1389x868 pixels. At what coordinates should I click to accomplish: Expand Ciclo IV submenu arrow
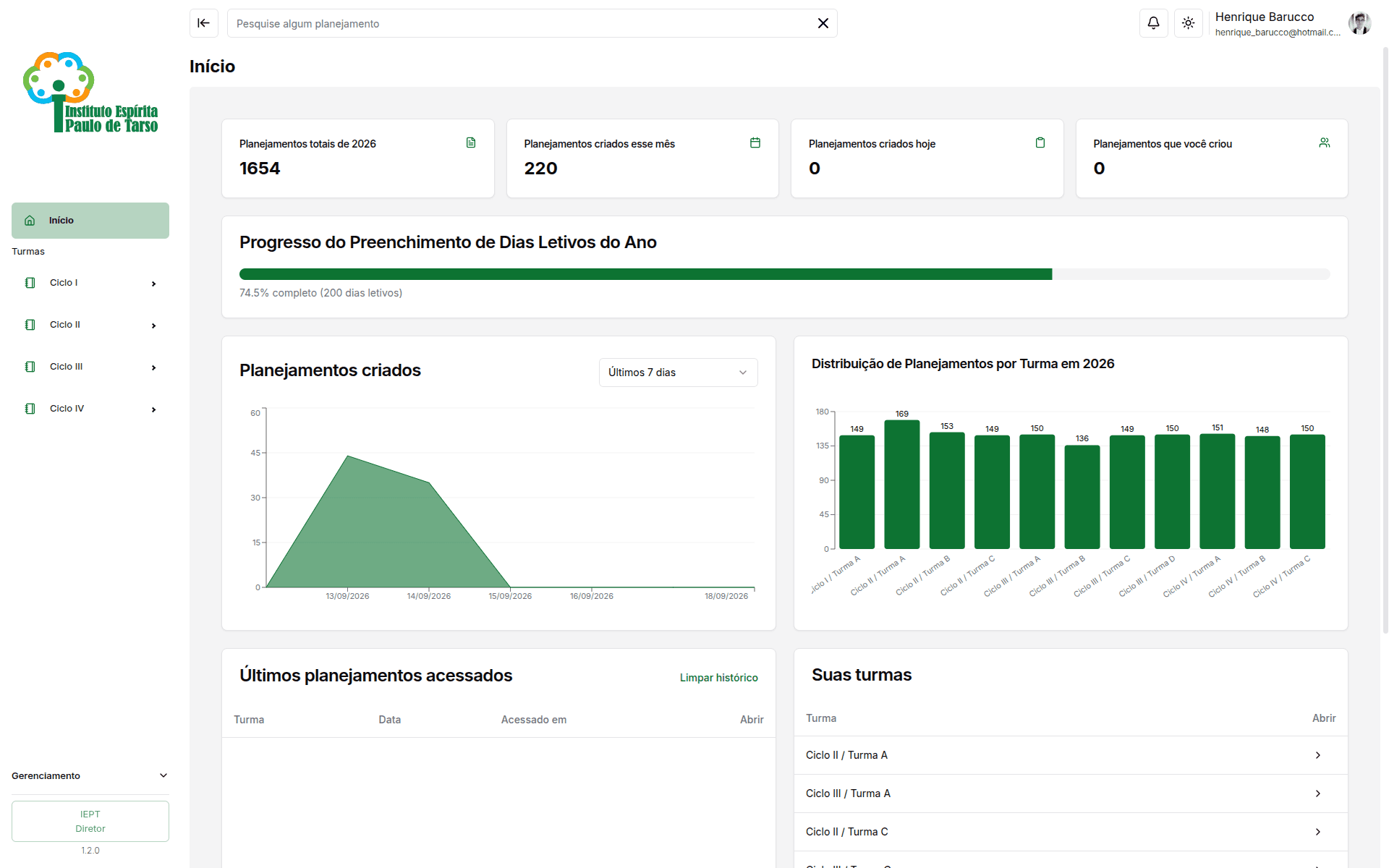click(x=153, y=409)
